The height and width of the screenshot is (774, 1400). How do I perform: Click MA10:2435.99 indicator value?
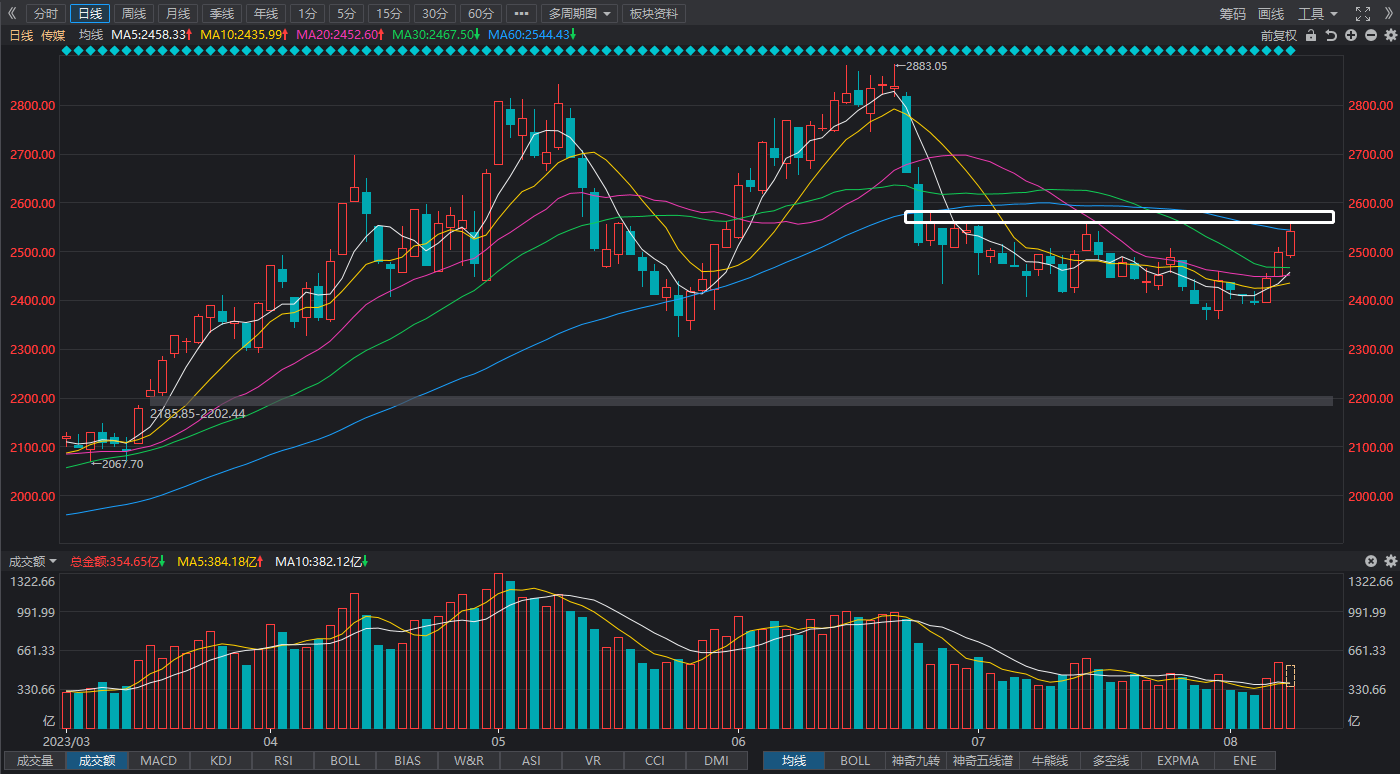pos(244,34)
